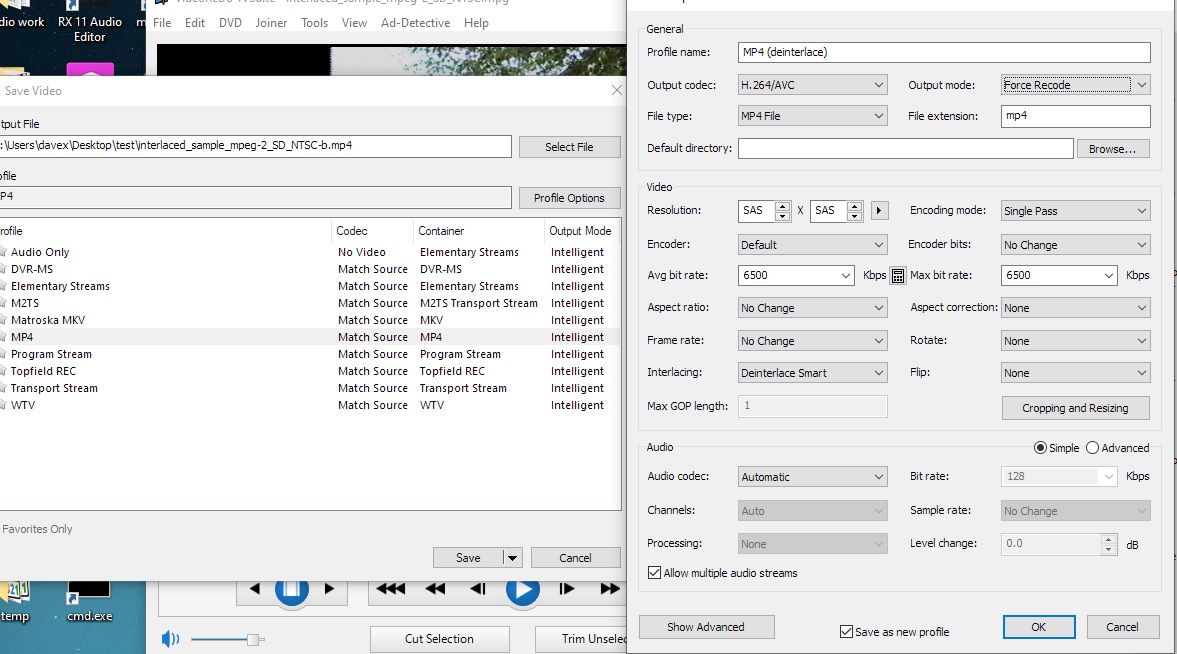
Task: Open the File menu
Action: click(x=162, y=23)
